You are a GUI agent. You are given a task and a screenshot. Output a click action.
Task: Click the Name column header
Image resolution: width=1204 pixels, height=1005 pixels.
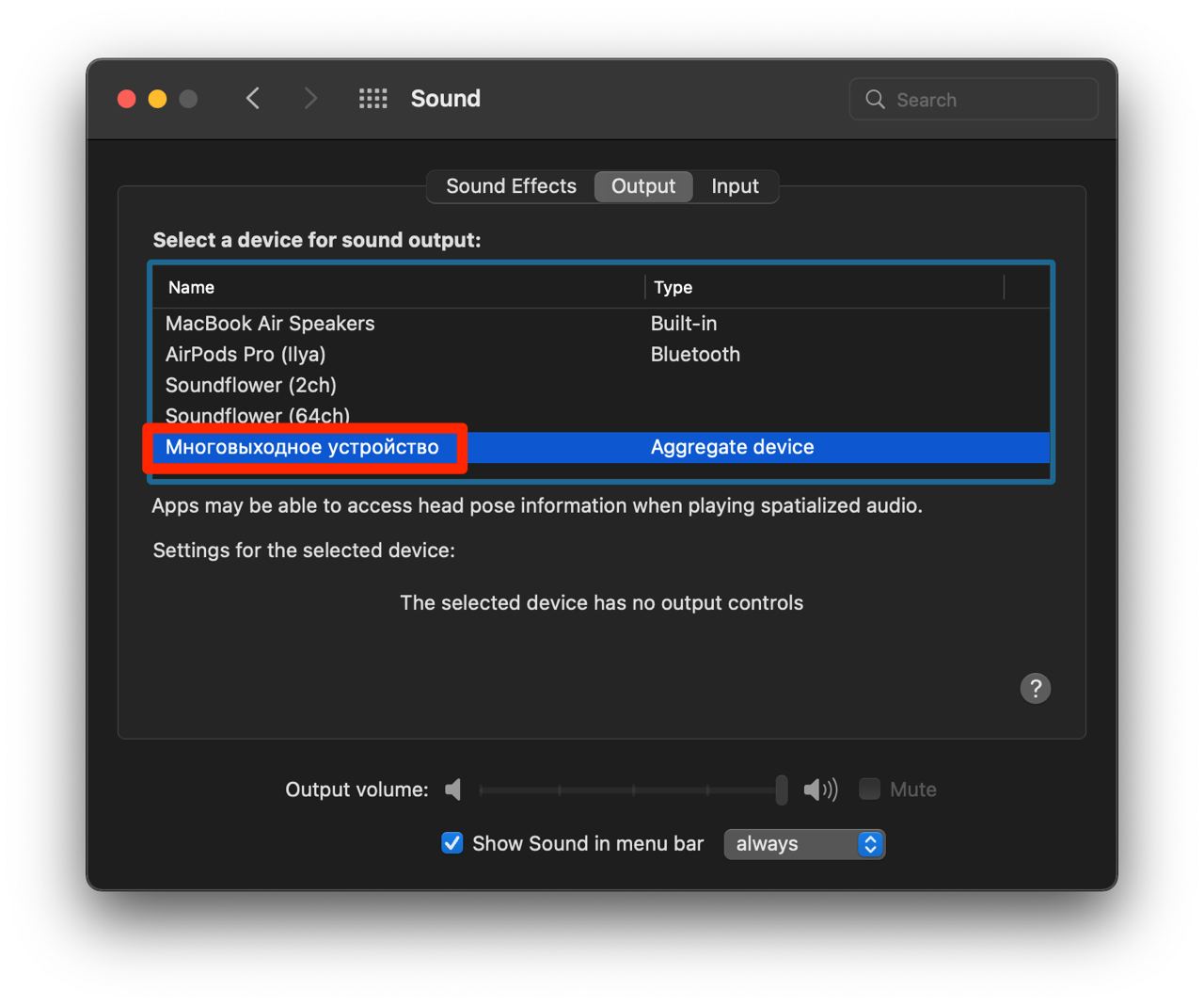click(x=399, y=287)
